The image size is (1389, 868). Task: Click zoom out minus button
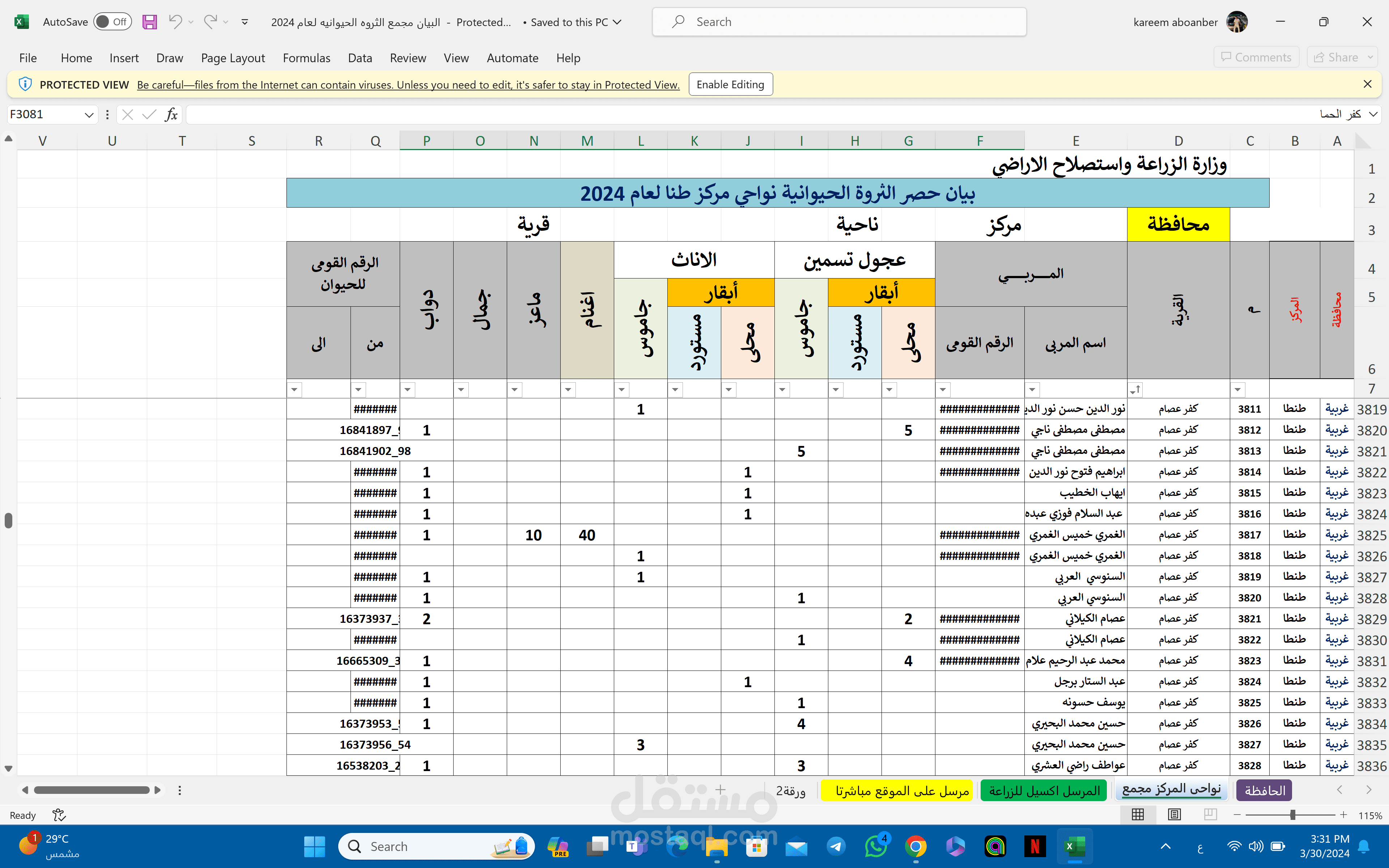click(x=1237, y=814)
